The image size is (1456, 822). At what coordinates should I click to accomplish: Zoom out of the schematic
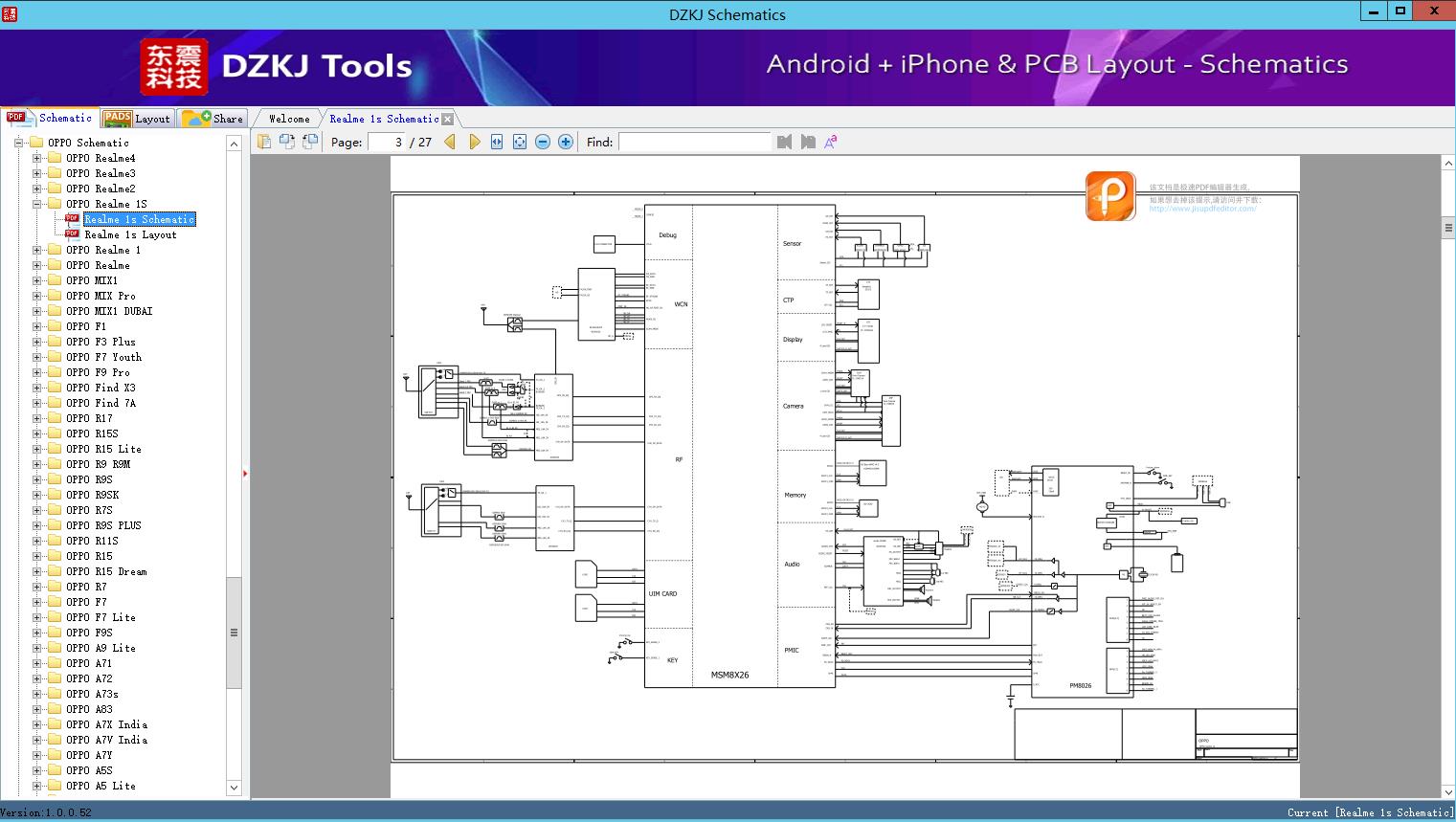543,142
